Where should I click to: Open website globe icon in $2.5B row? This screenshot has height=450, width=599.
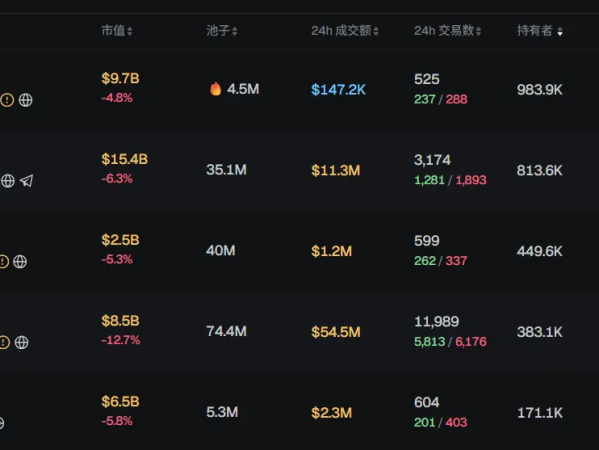tap(20, 262)
